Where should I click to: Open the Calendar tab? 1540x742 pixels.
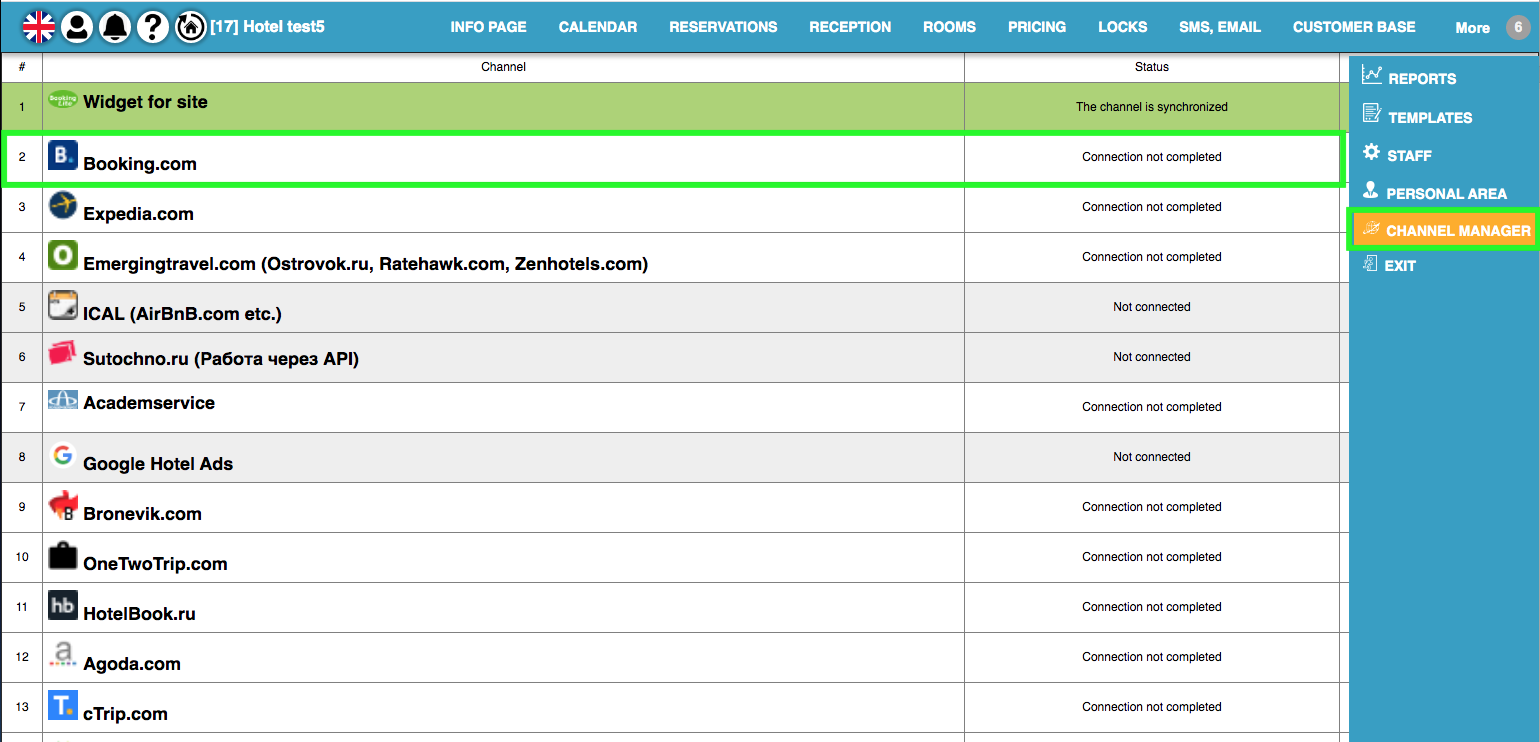597,27
